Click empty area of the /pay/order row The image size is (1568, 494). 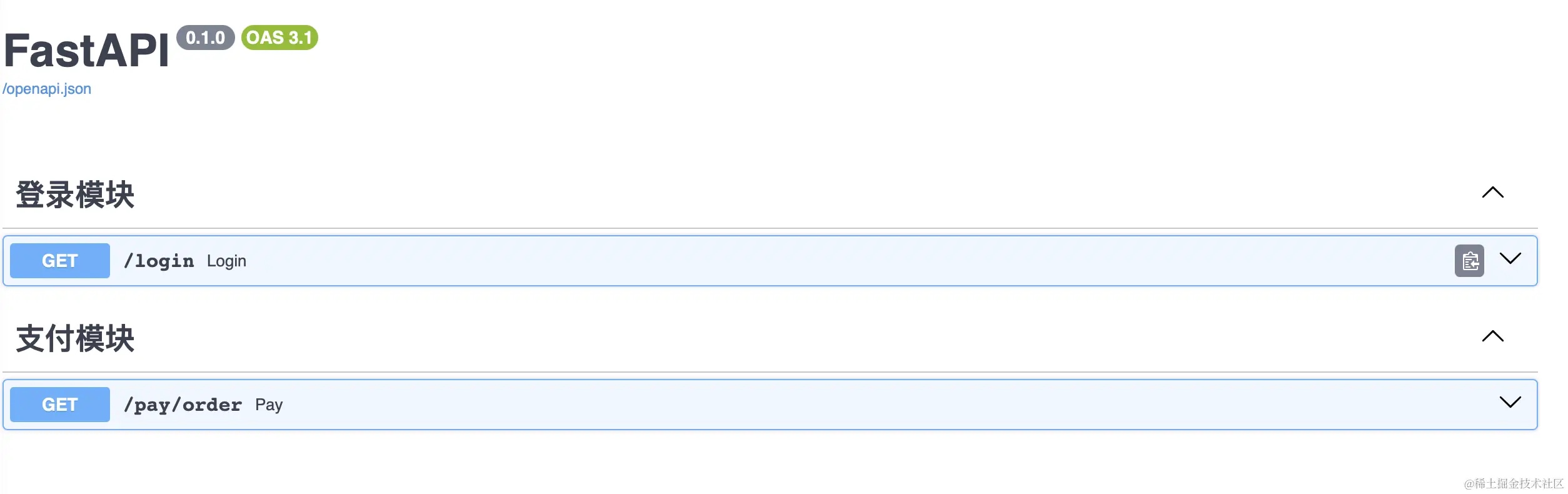(813, 405)
